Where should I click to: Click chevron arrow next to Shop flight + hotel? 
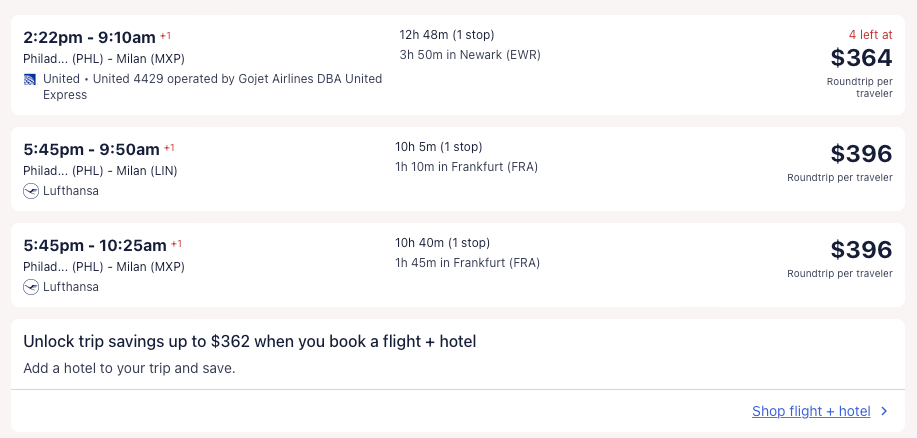884,411
